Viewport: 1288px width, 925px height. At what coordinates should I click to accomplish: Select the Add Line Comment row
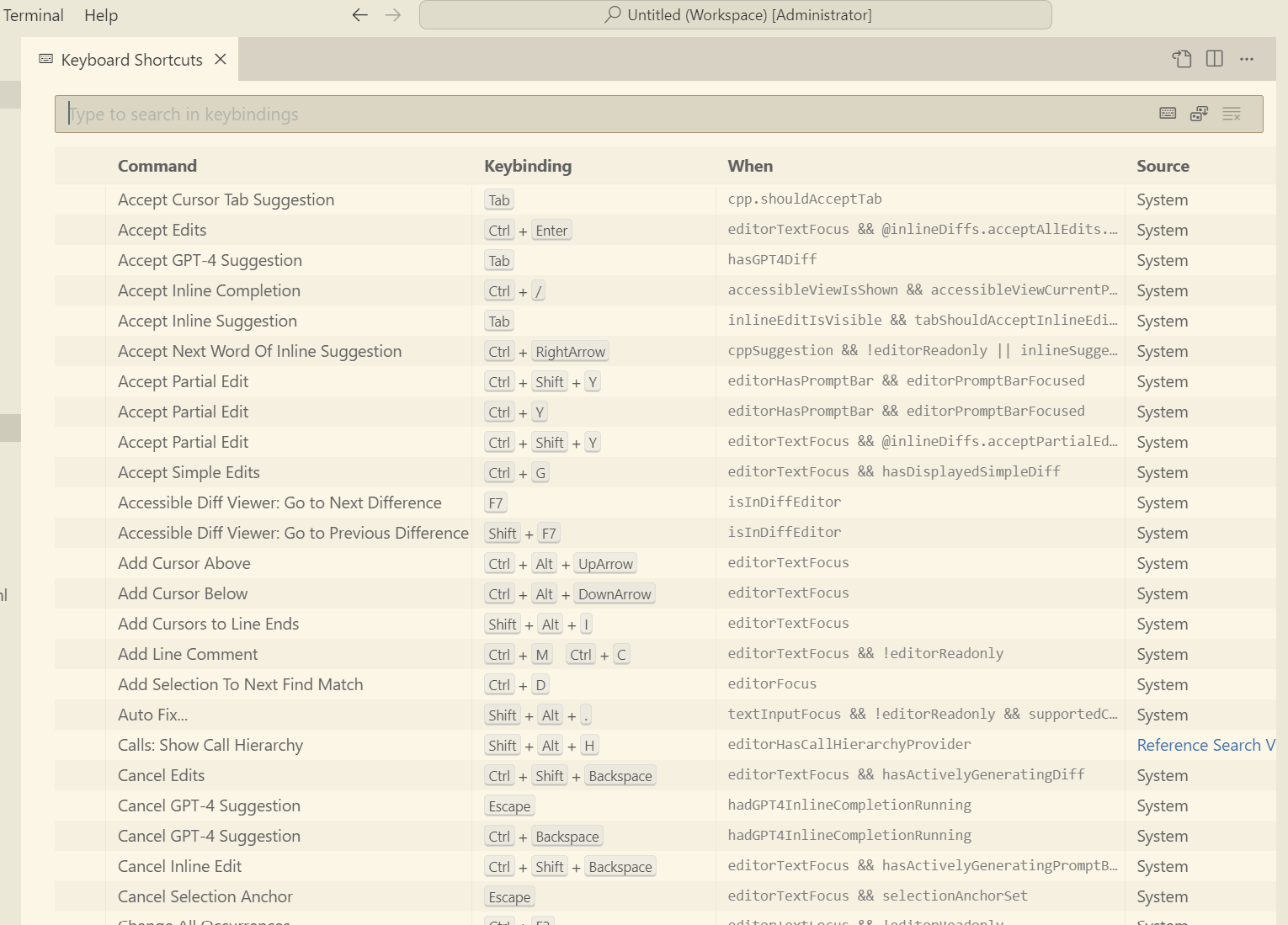click(x=665, y=654)
